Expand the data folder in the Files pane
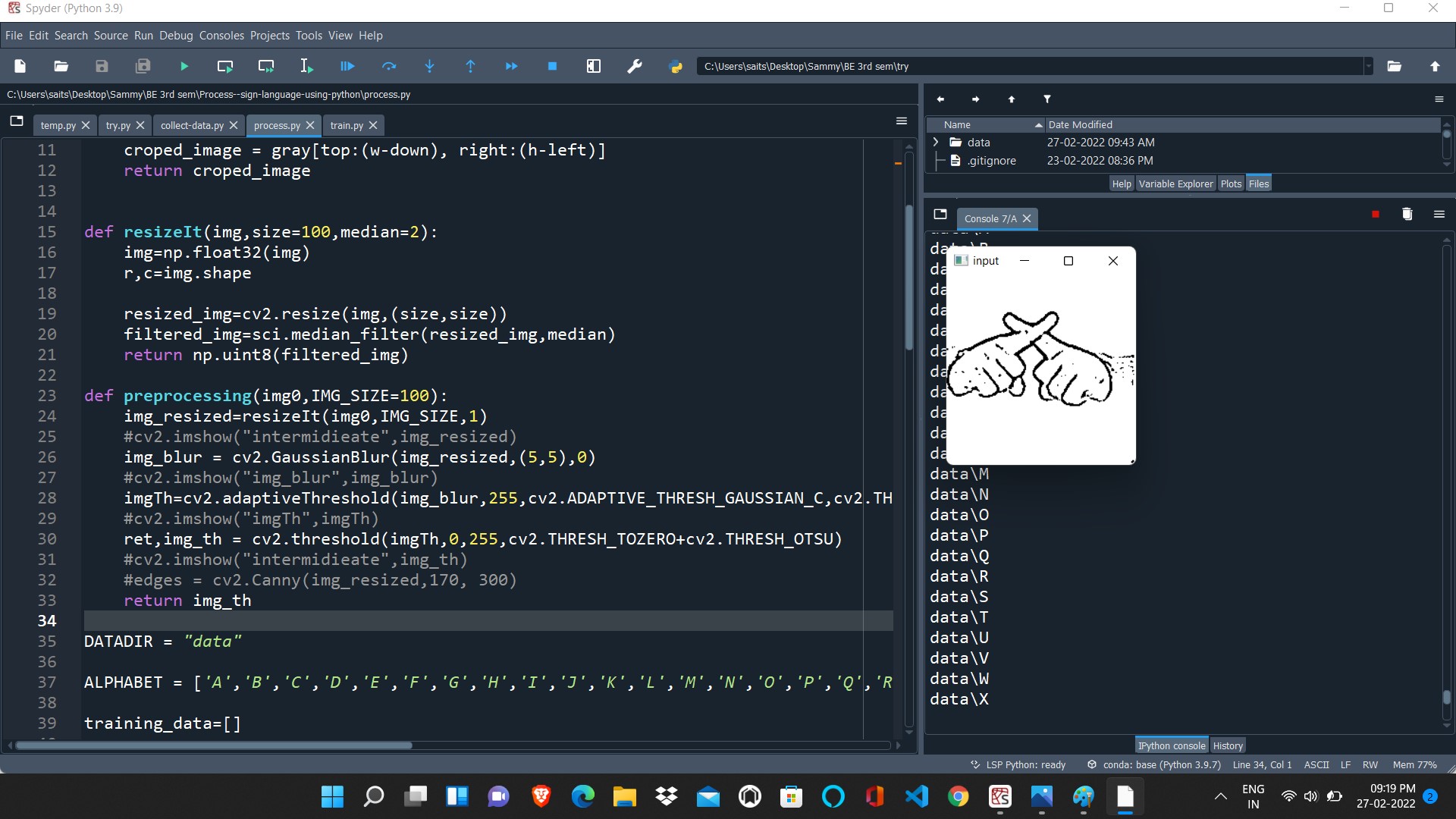 point(935,142)
